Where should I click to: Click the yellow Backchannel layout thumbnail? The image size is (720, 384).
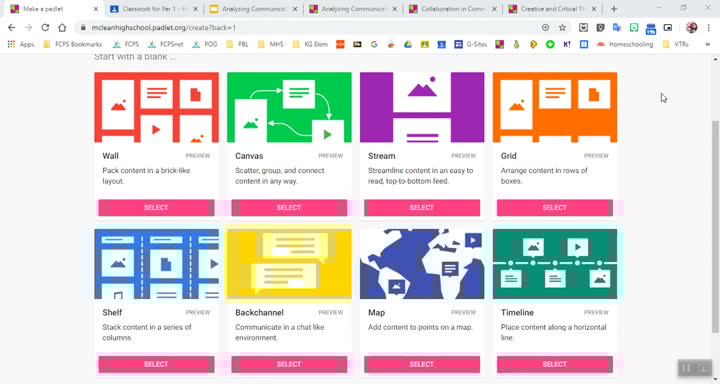(289, 264)
